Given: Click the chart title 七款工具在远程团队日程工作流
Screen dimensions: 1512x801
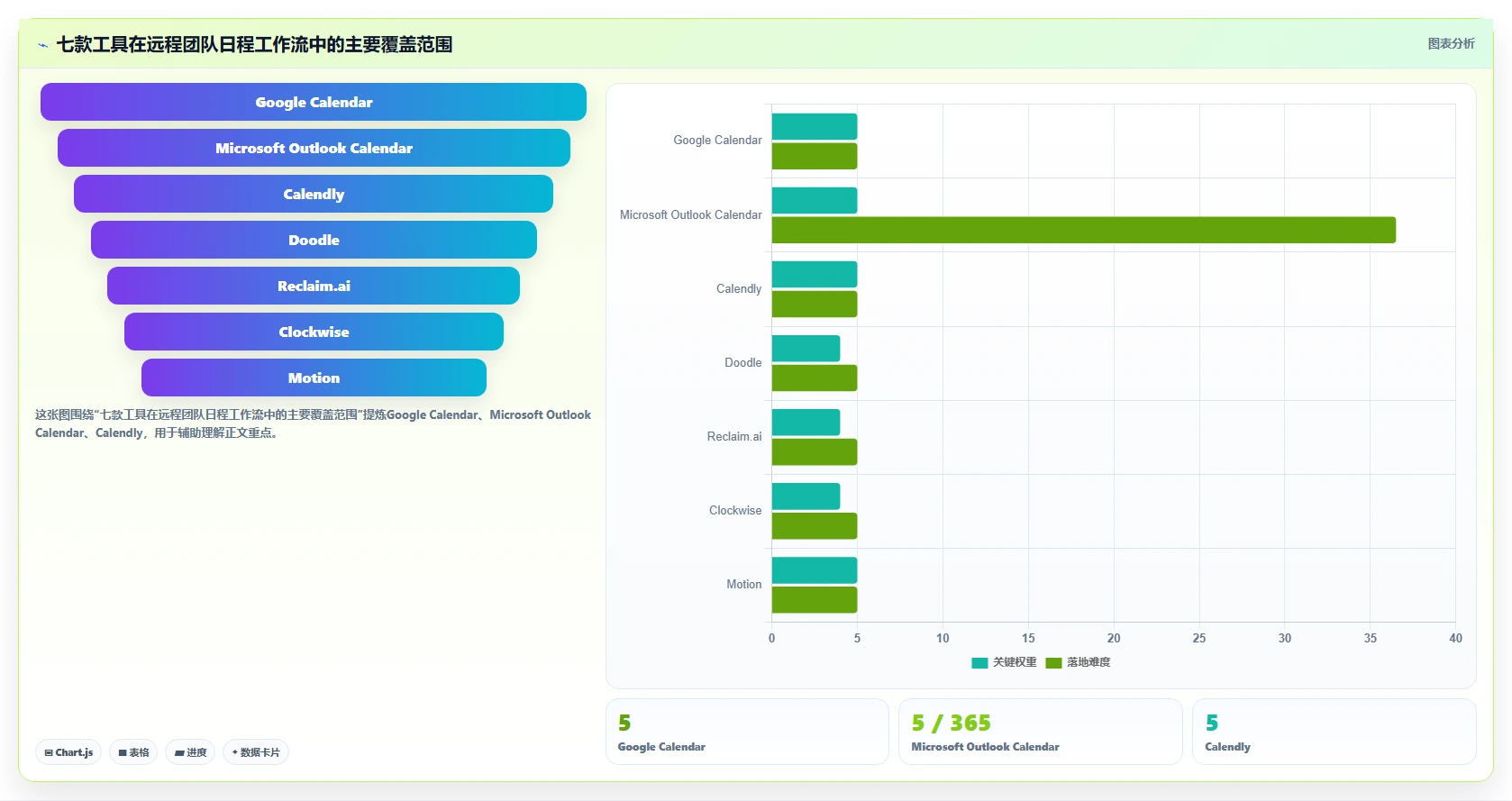Looking at the screenshot, I should click(254, 44).
